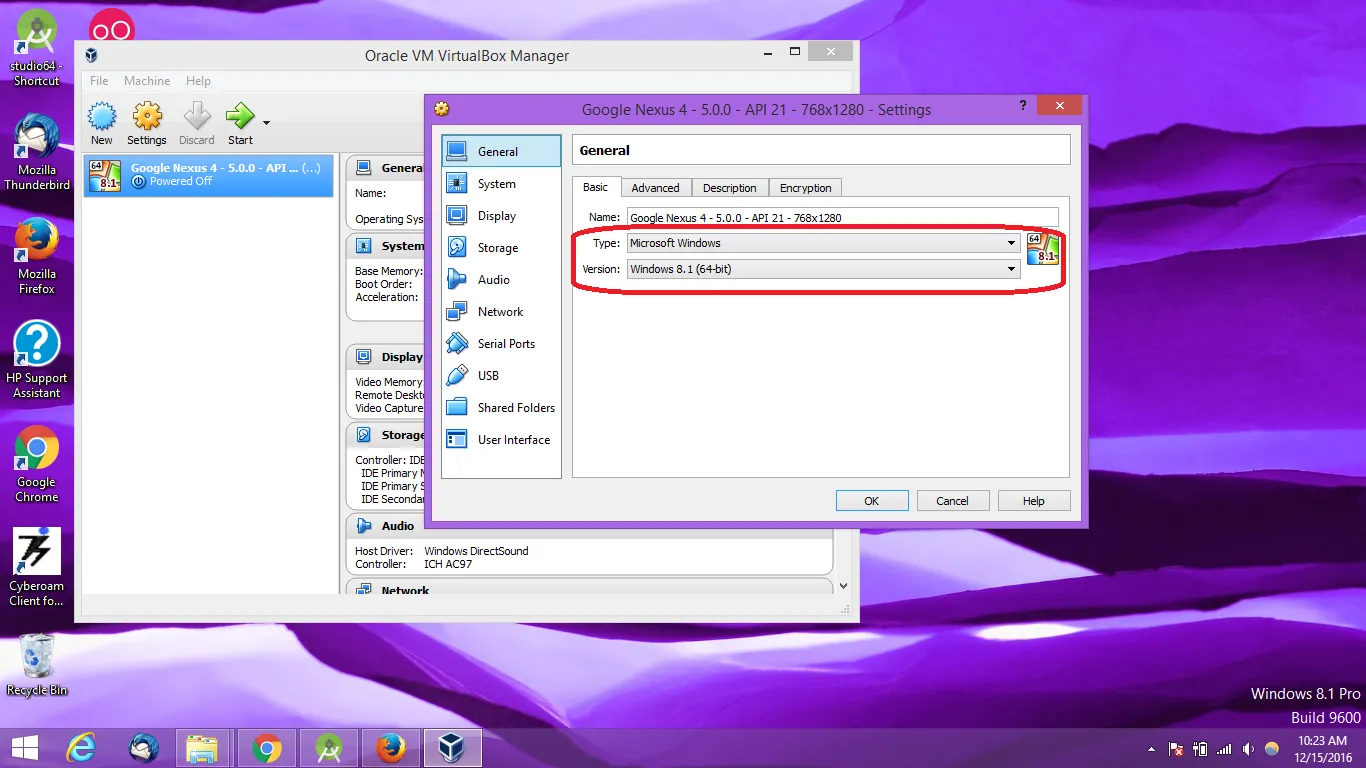Click the 'Boot Order:' label in Manager details
This screenshot has width=1366, height=768.
384,284
